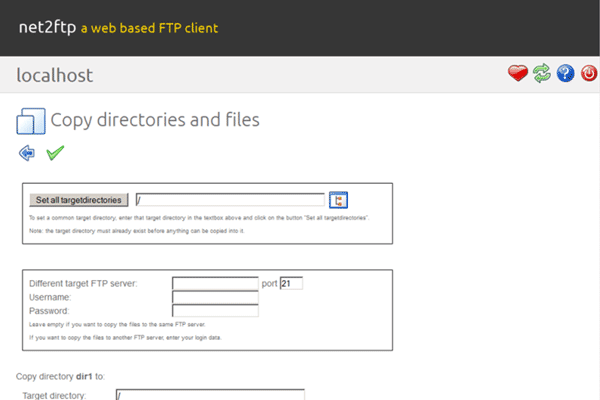Confirm the copy with the green checkmark
The width and height of the screenshot is (600, 400).
tap(55, 152)
